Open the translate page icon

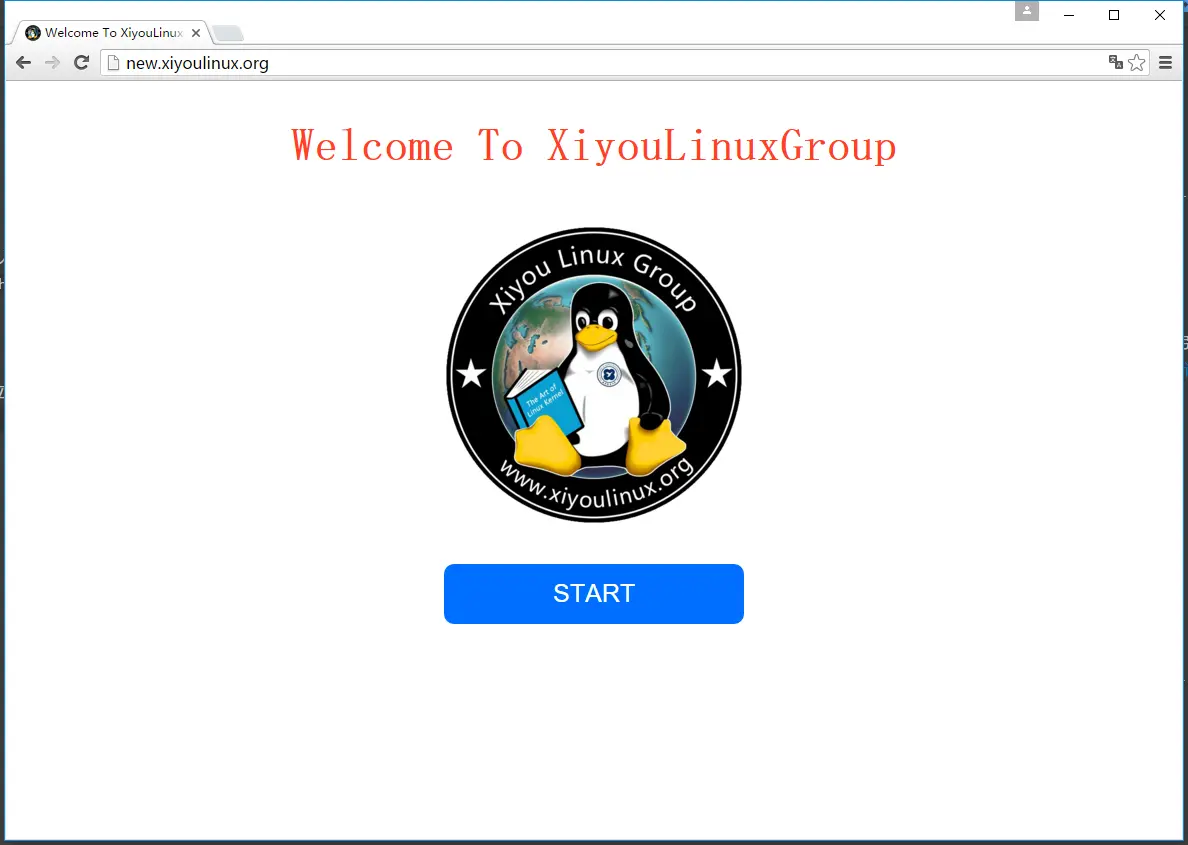[1115, 62]
